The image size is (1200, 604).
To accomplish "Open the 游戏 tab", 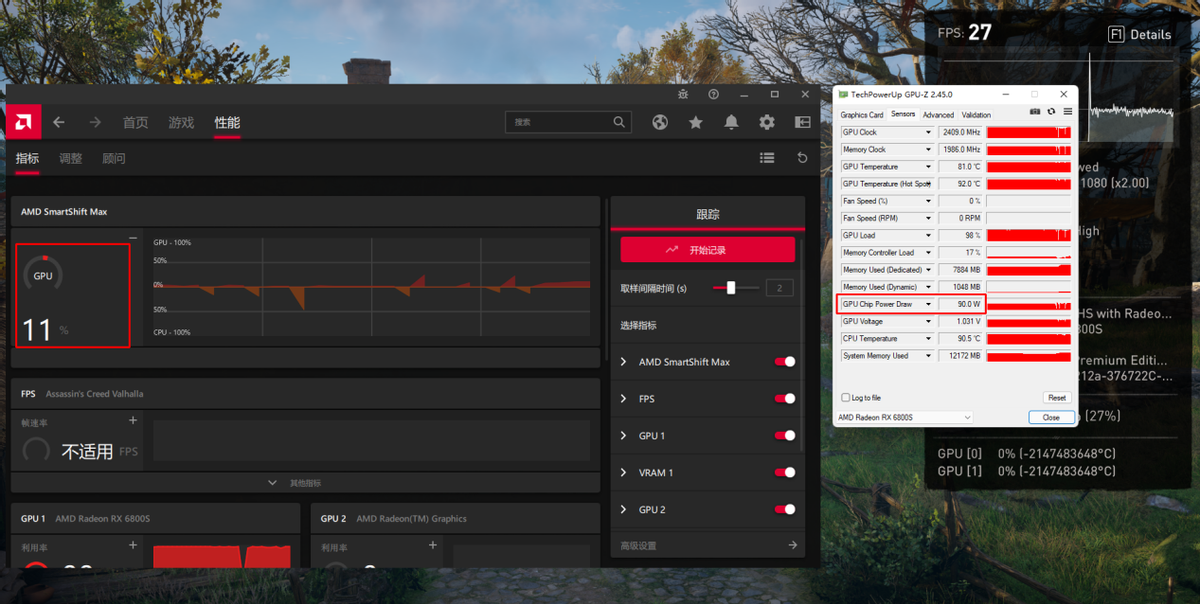I will 181,123.
